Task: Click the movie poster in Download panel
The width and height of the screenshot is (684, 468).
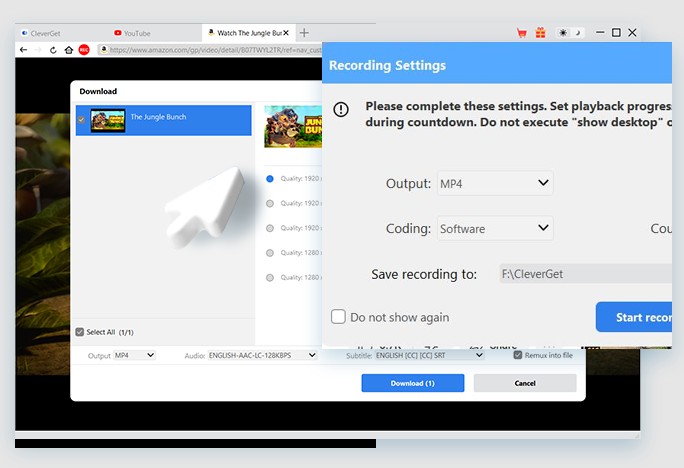Action: tap(293, 126)
